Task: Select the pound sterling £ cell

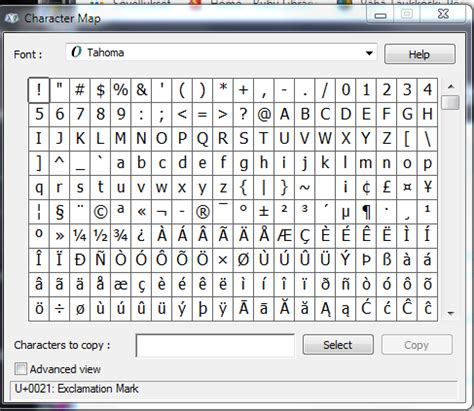Action: pos(386,187)
